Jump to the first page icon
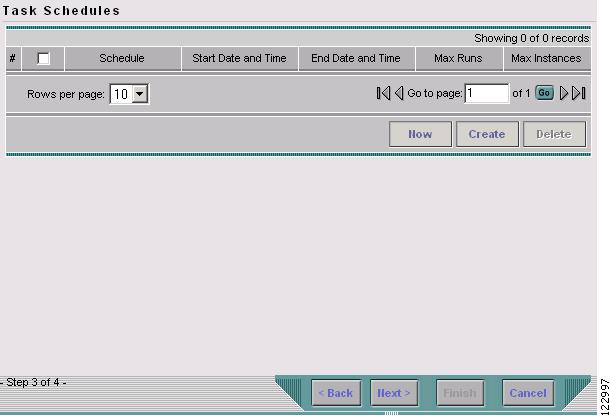The image size is (610, 416). coord(383,93)
